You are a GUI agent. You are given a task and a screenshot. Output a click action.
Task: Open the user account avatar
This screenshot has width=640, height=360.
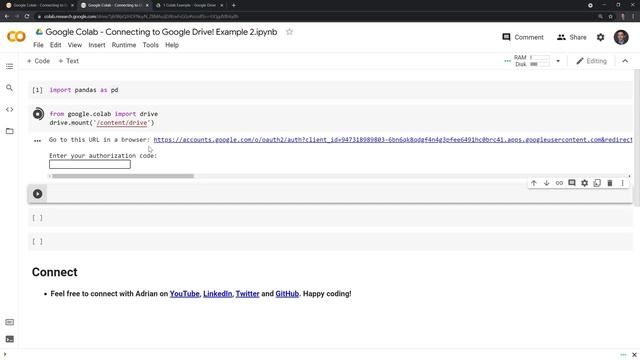click(x=621, y=37)
